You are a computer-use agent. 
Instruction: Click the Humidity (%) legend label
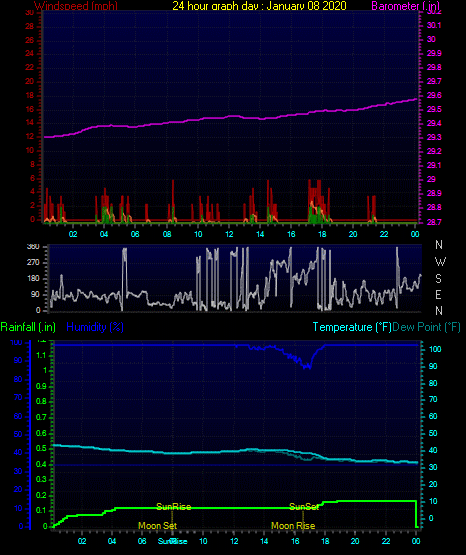(95, 327)
